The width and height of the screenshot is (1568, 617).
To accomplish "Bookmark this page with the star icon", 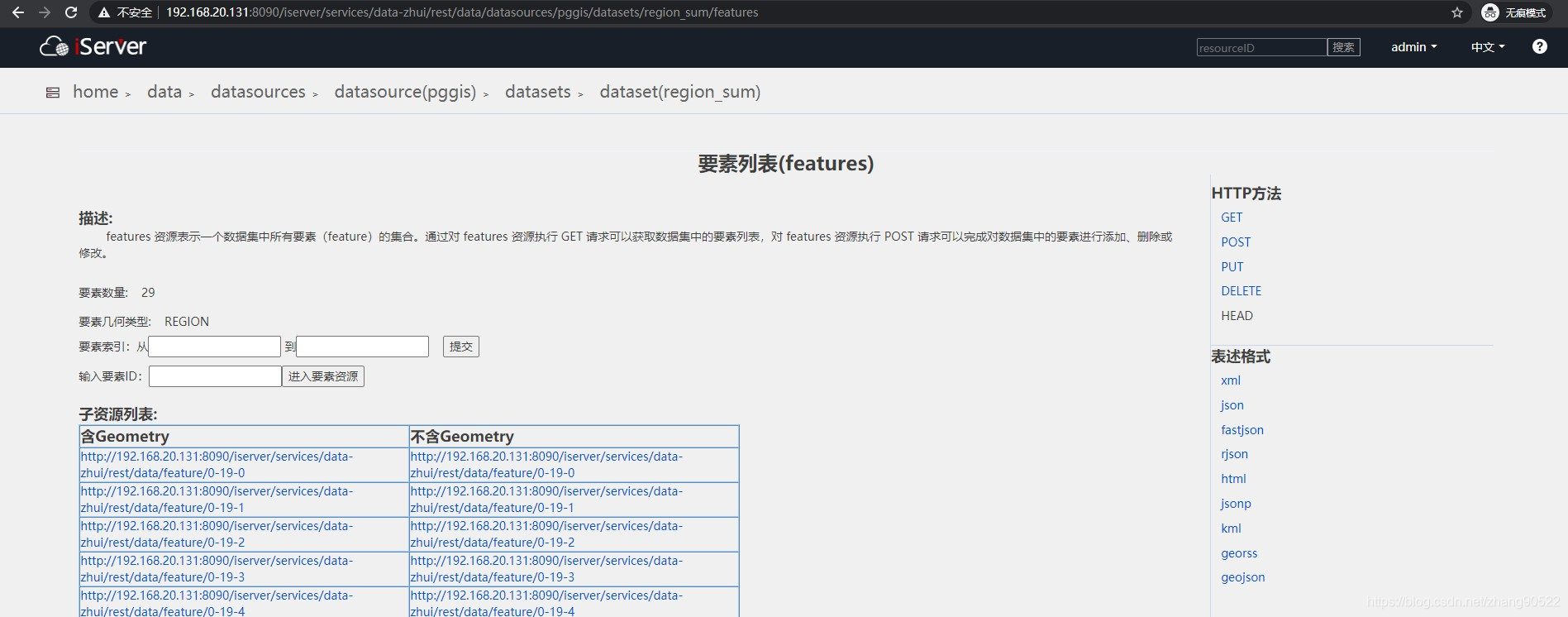I will (1457, 12).
